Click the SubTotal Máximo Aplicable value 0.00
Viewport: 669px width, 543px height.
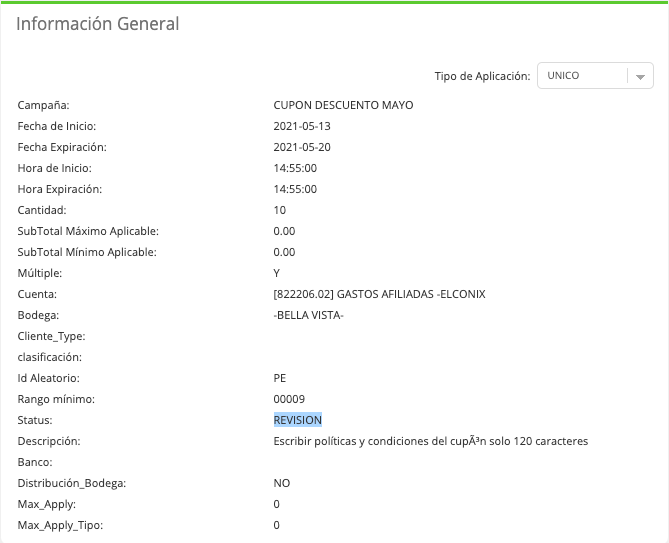pyautogui.click(x=284, y=231)
